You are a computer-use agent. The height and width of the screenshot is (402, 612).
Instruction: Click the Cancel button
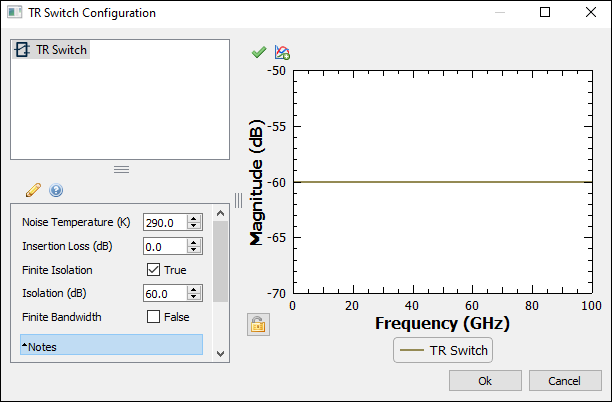pos(565,381)
